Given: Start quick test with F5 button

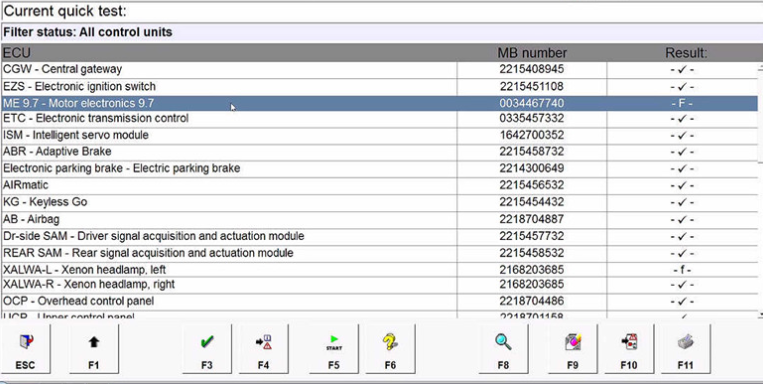Looking at the screenshot, I should [x=334, y=349].
